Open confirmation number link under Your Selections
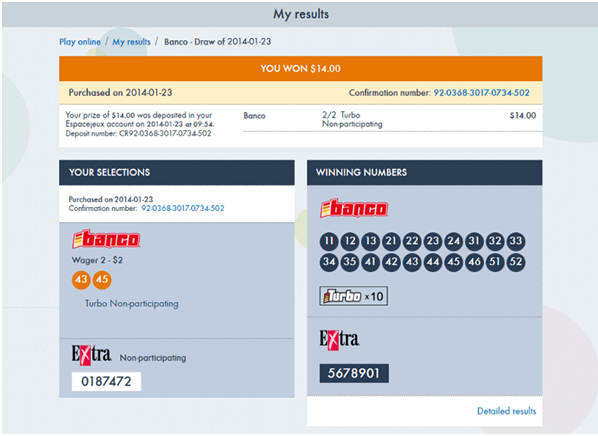This screenshot has height=436, width=598. 183,208
